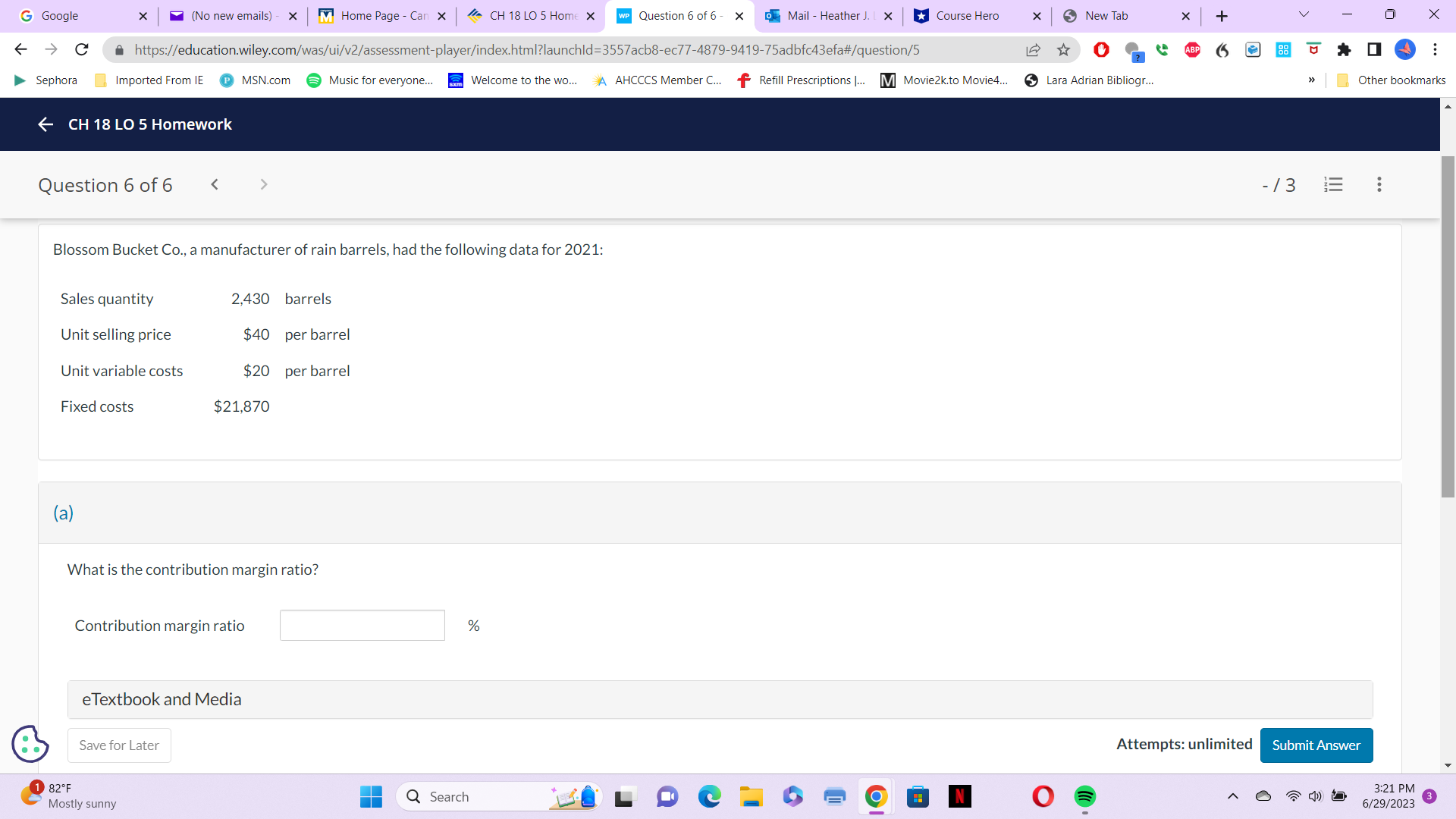This screenshot has width=1456, height=819.
Task: Open the question list icon
Action: coord(1333,184)
